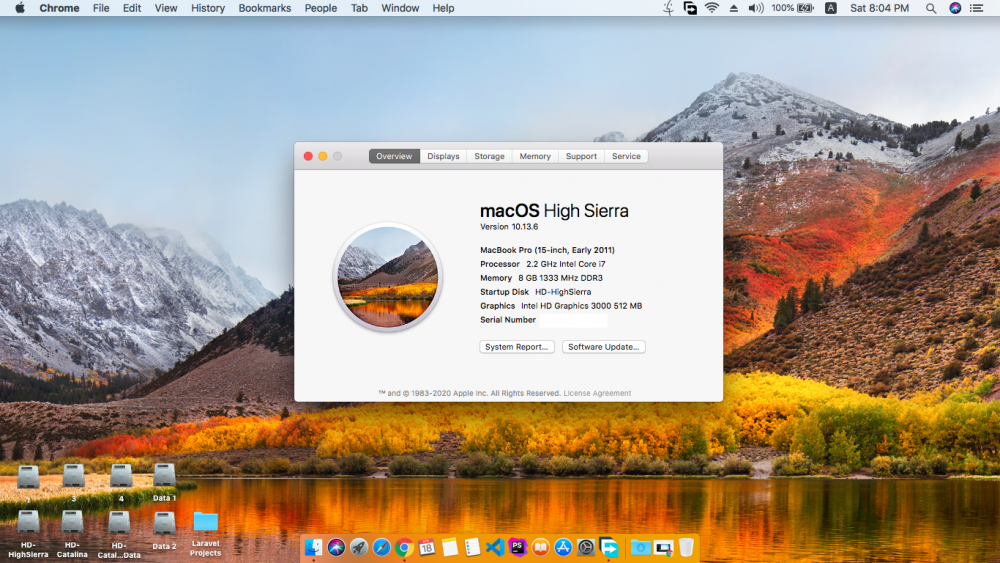
Task: Open the People menu
Action: click(x=321, y=8)
